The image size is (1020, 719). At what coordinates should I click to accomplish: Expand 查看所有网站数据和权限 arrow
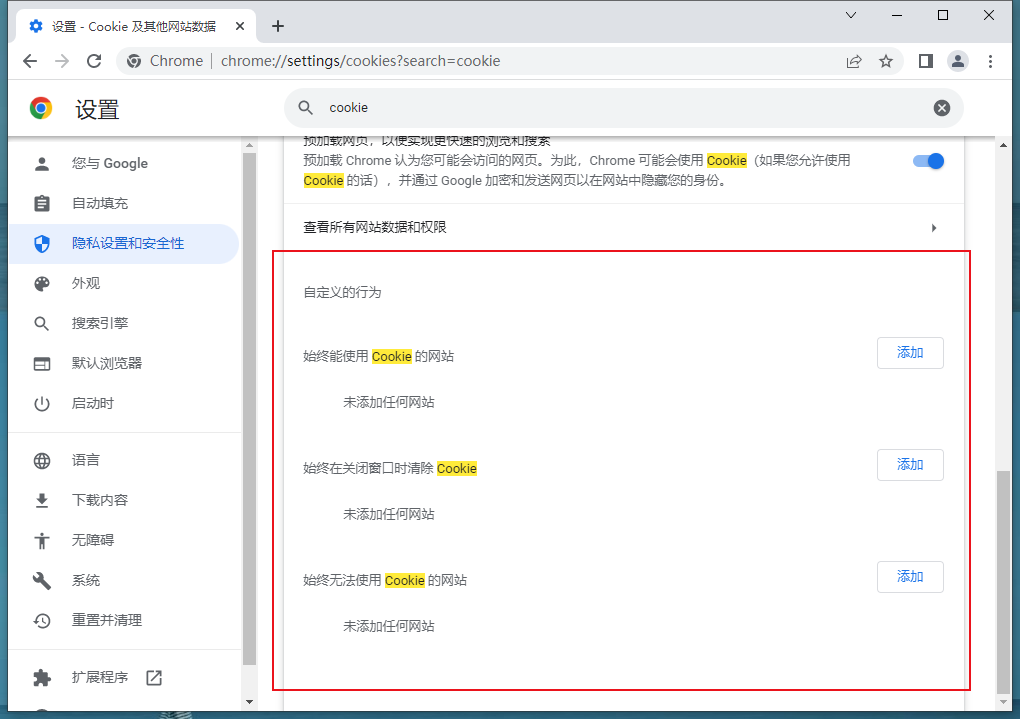(x=934, y=228)
